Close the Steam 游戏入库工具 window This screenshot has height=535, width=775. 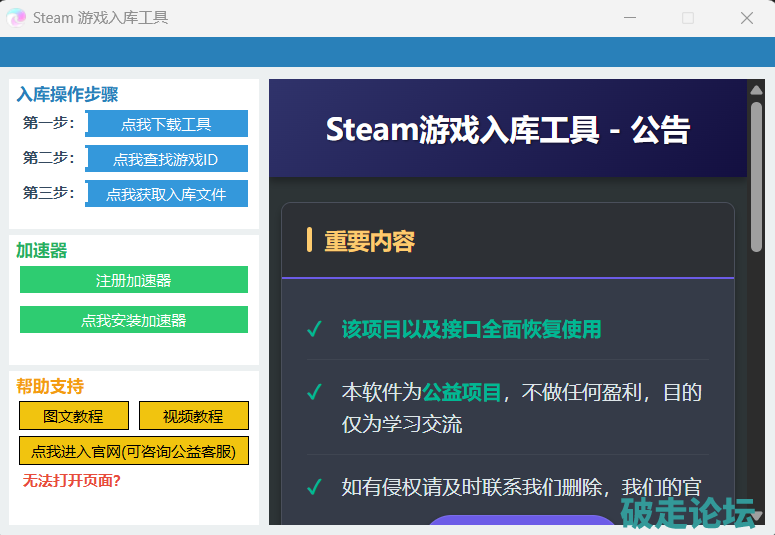pos(746,18)
